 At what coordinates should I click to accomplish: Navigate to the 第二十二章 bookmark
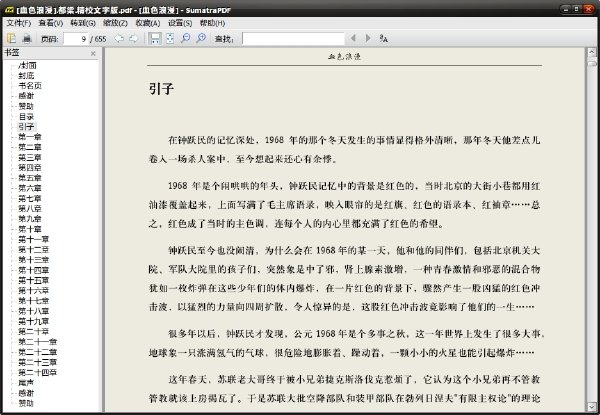38,352
